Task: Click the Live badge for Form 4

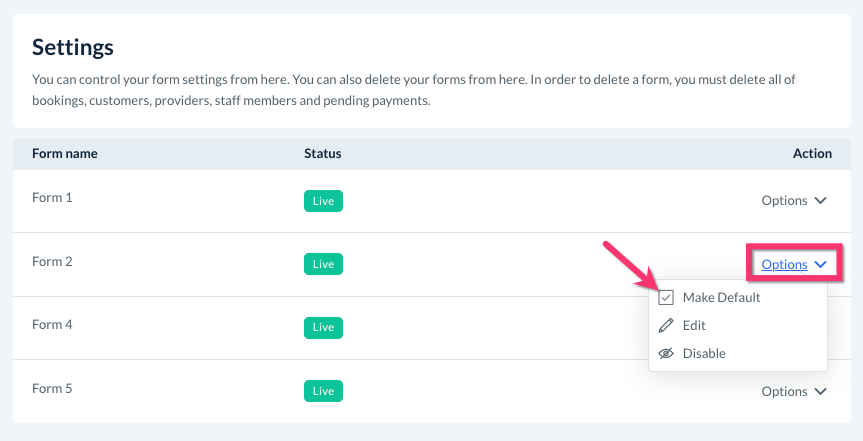Action: 323,327
